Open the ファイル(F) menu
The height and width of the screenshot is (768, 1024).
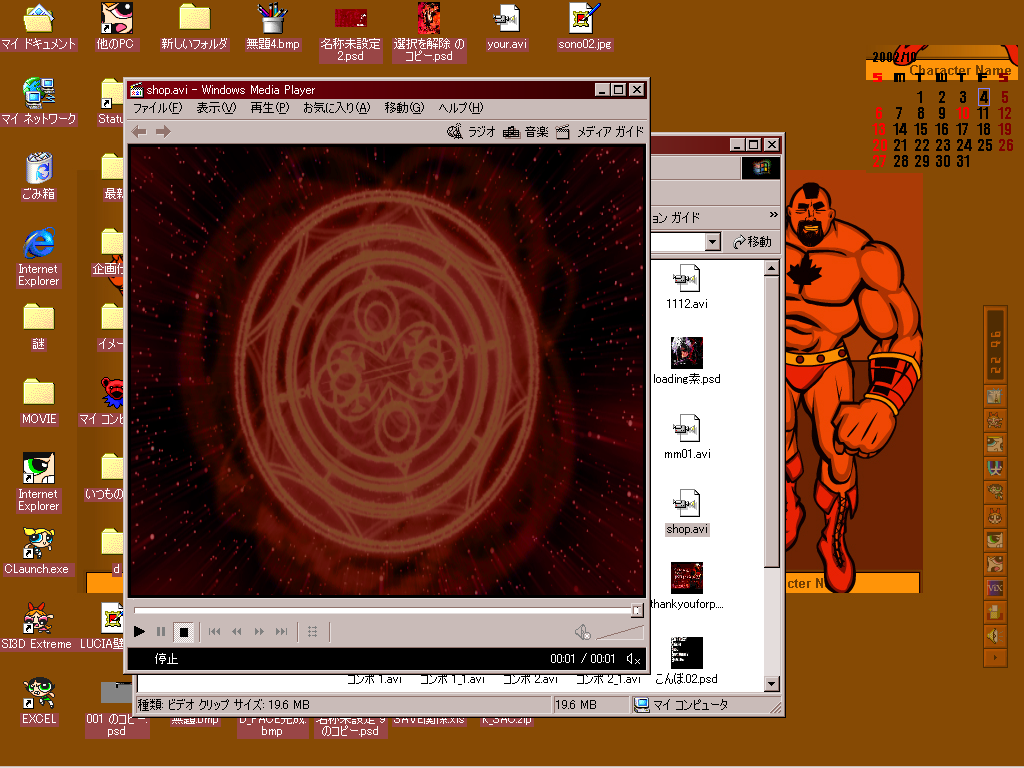pyautogui.click(x=157, y=108)
